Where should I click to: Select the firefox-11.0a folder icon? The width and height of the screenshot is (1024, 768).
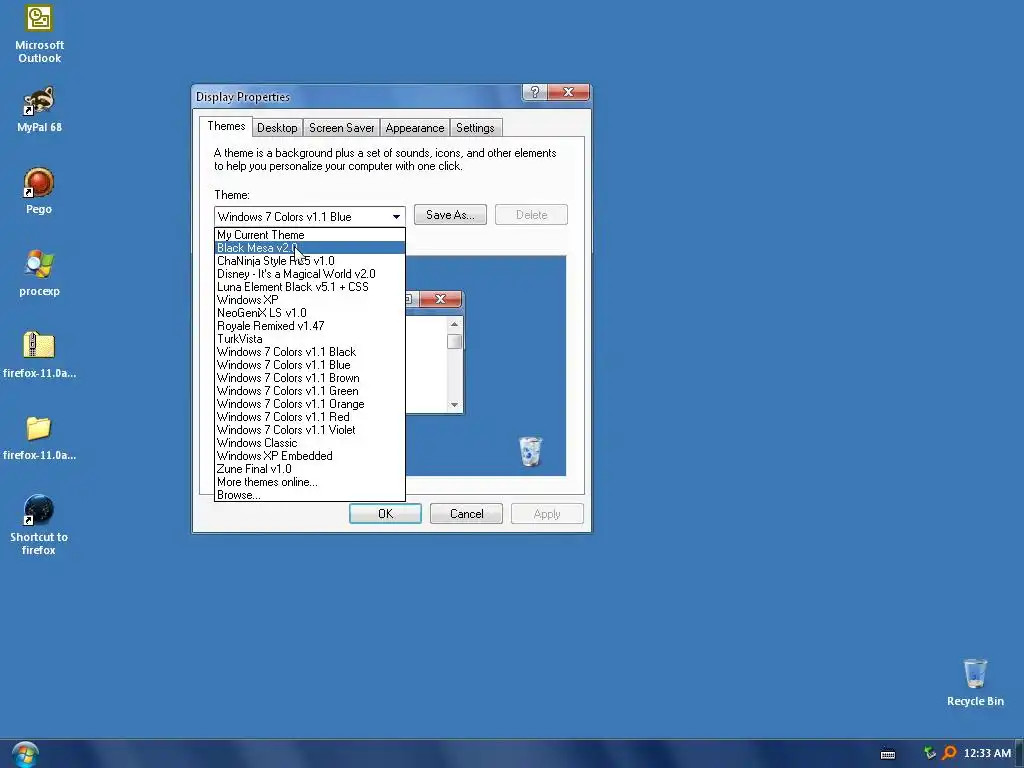tap(39, 437)
